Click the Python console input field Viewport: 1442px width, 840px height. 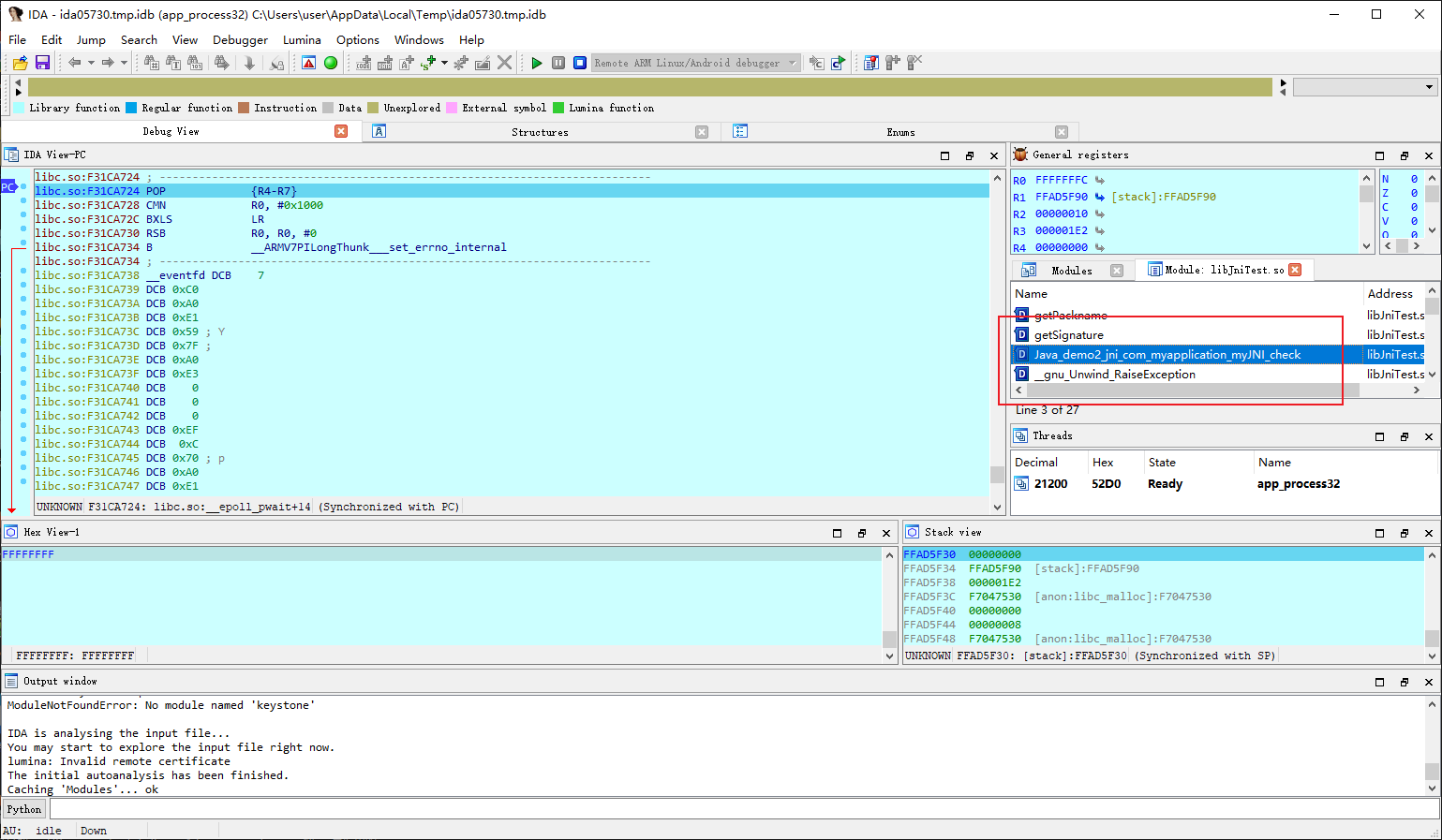(744, 809)
